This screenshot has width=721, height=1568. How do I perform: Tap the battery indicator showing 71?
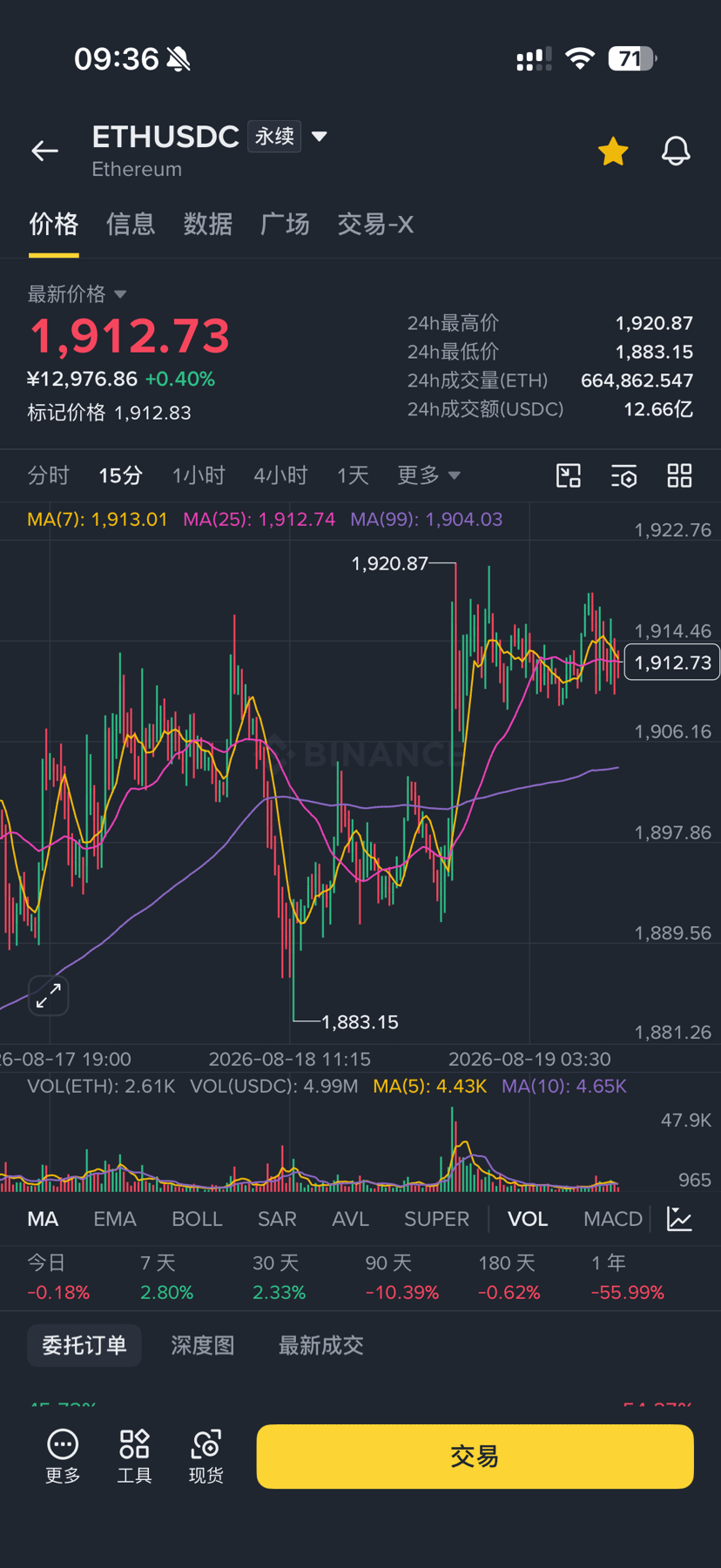click(x=632, y=58)
